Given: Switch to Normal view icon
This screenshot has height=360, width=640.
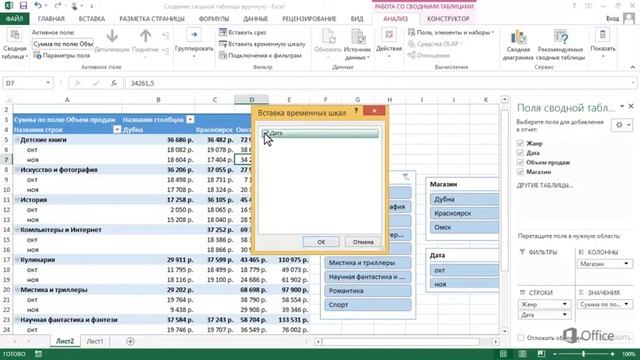Looking at the screenshot, I should click(503, 354).
